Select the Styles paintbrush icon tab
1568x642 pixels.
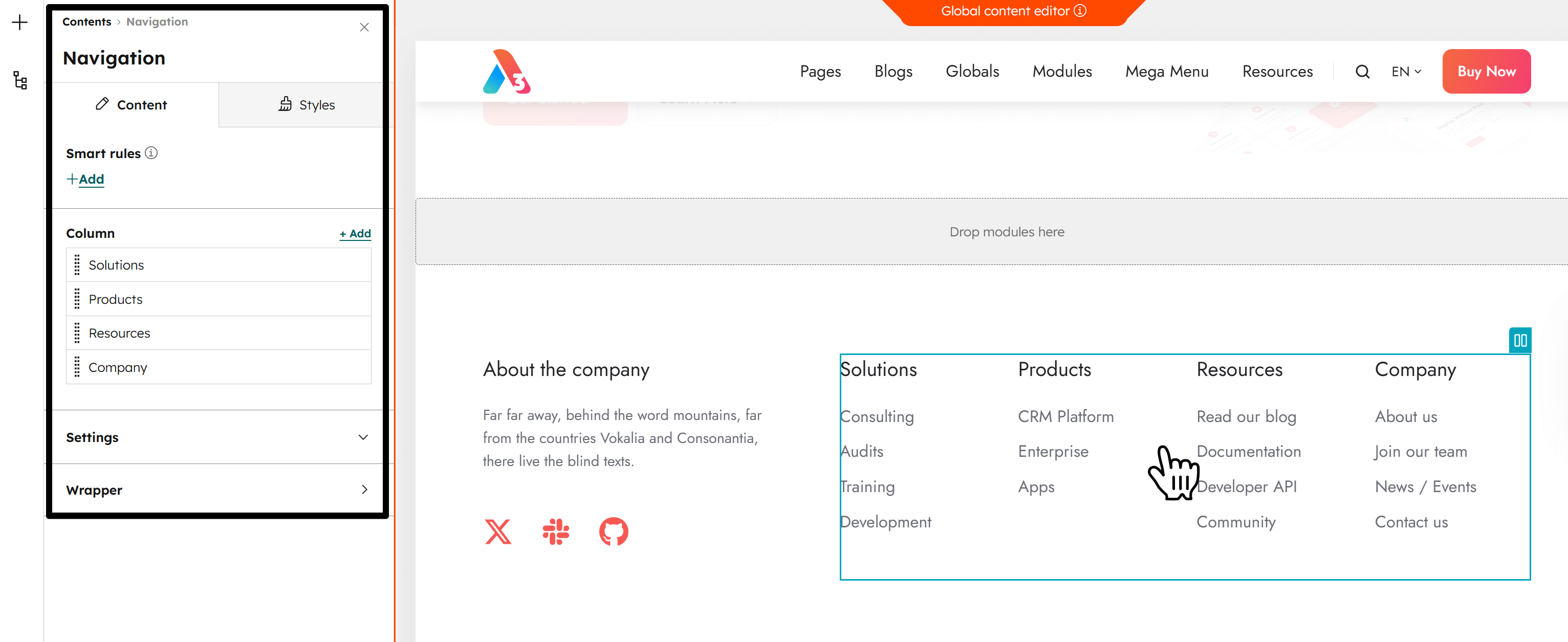click(x=286, y=104)
